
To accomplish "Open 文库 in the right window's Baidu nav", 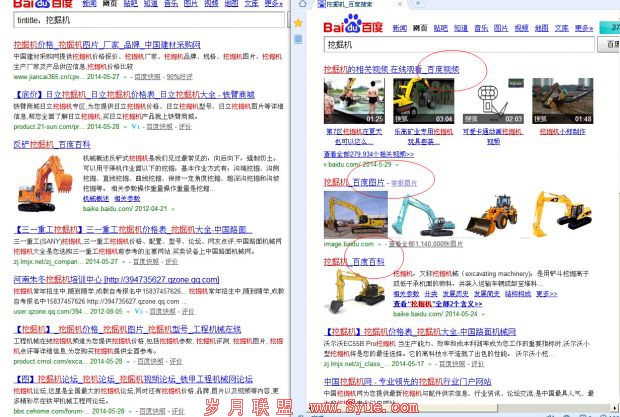I will [x=562, y=28].
